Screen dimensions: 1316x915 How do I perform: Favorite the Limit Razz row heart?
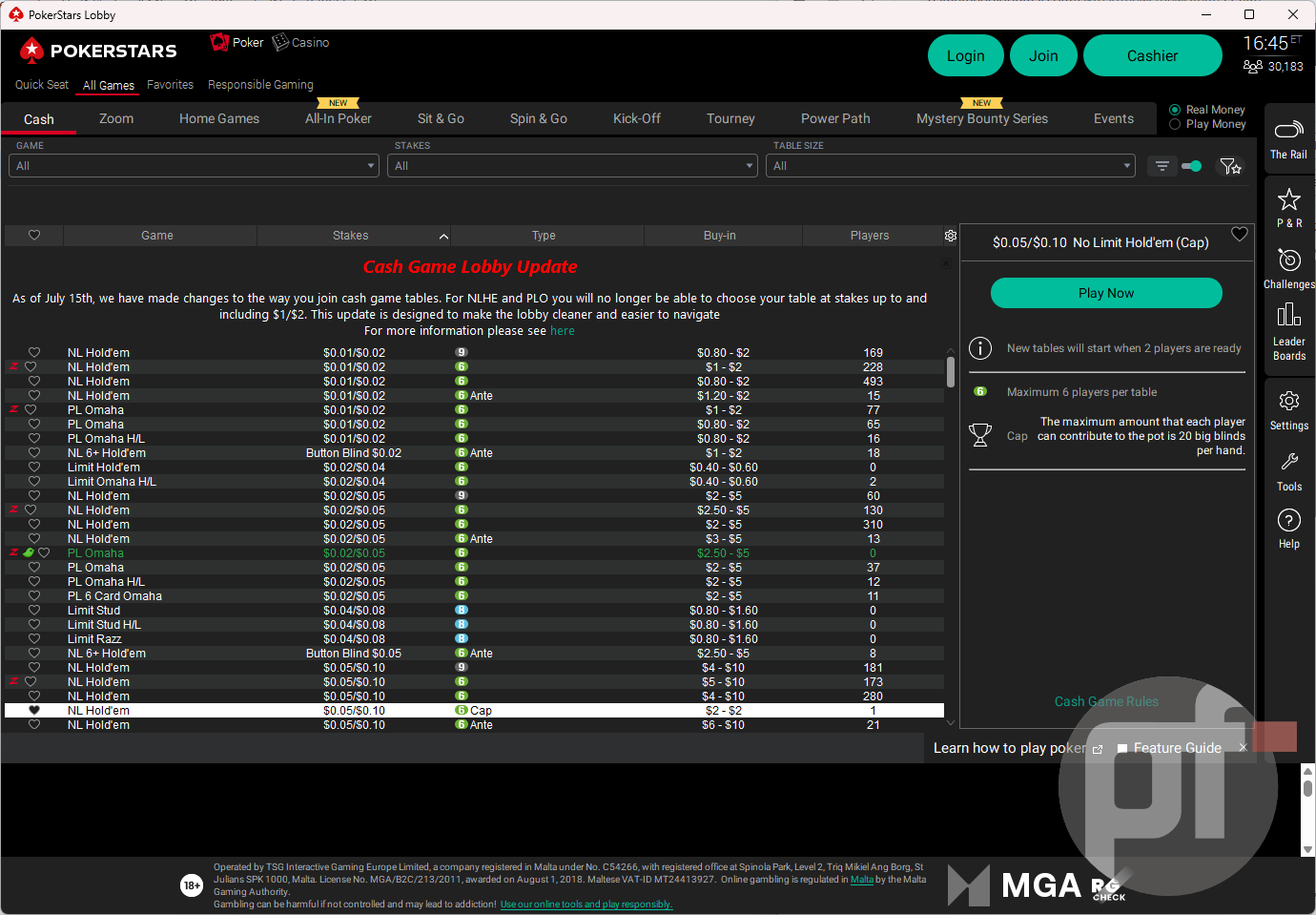click(34, 639)
